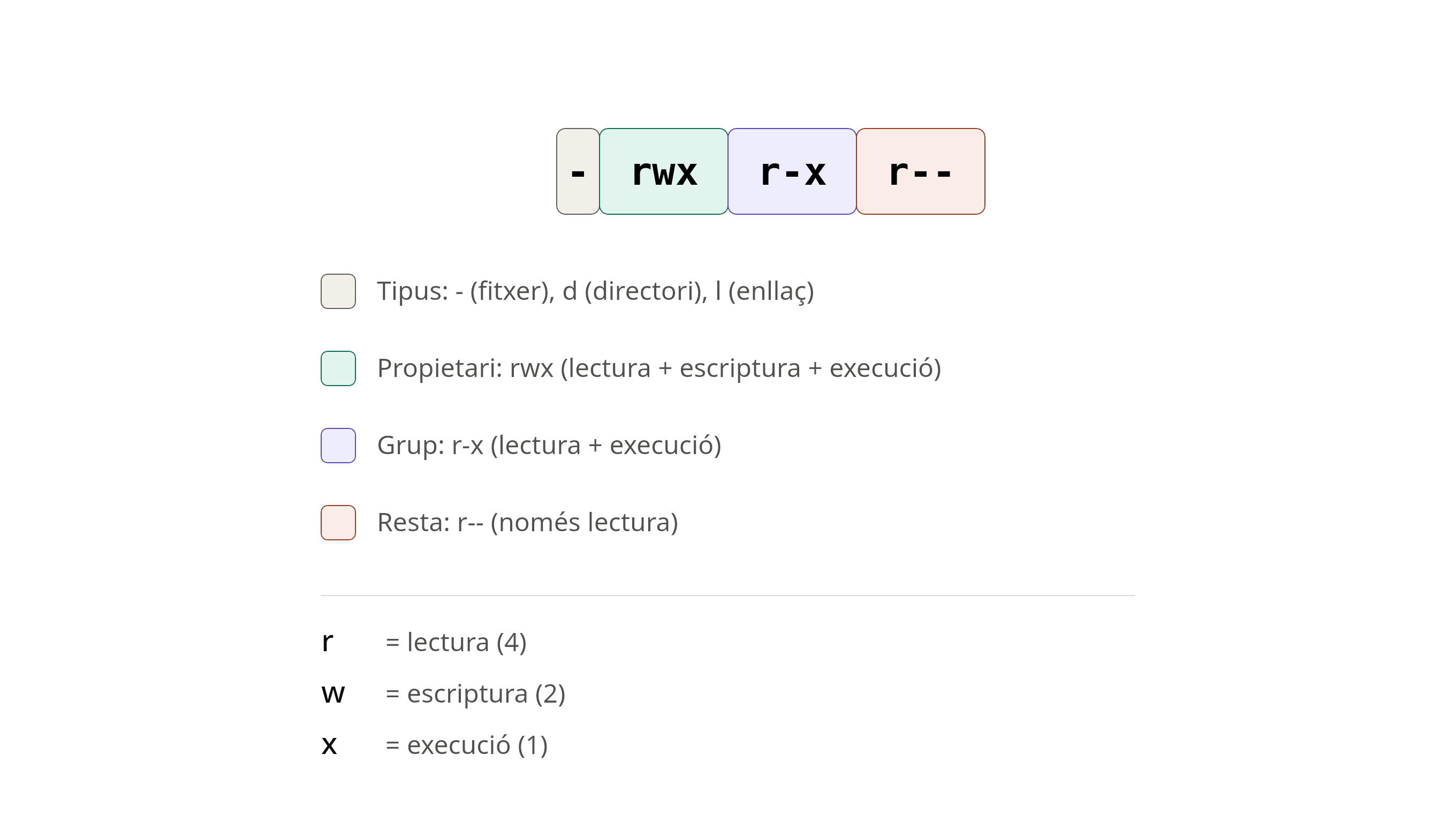Click the Grup r-x description text
Viewport: 1456px width, 814px height.
click(549, 446)
